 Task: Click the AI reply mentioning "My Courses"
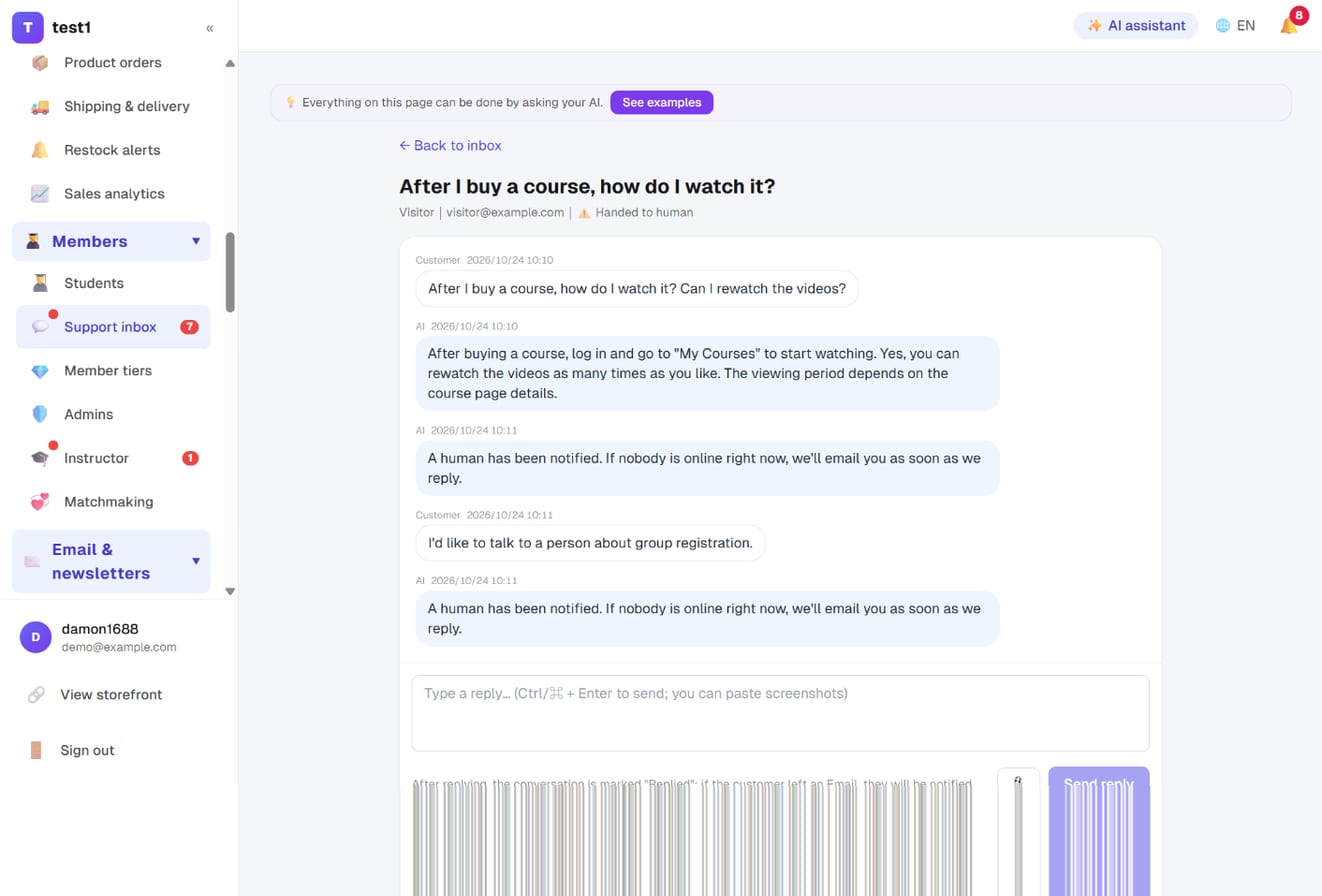708,373
